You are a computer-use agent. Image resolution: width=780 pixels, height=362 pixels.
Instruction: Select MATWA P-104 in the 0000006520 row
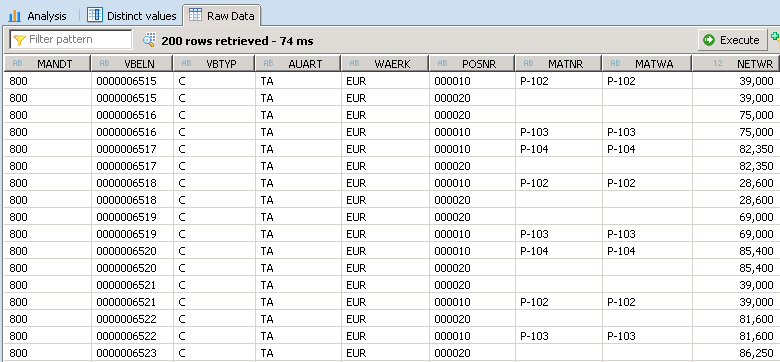tap(647, 251)
